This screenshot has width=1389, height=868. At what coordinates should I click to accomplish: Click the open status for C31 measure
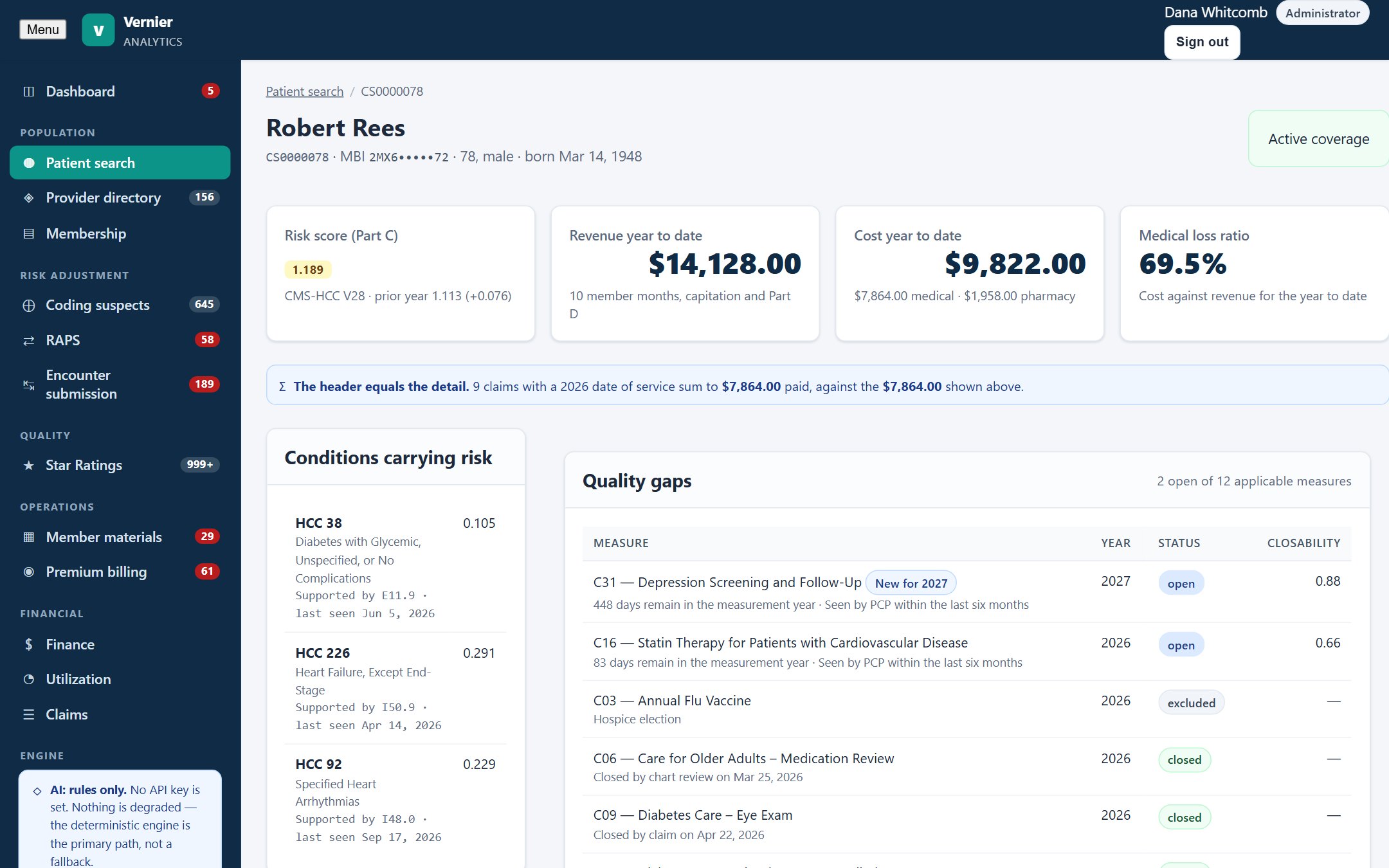1181,583
